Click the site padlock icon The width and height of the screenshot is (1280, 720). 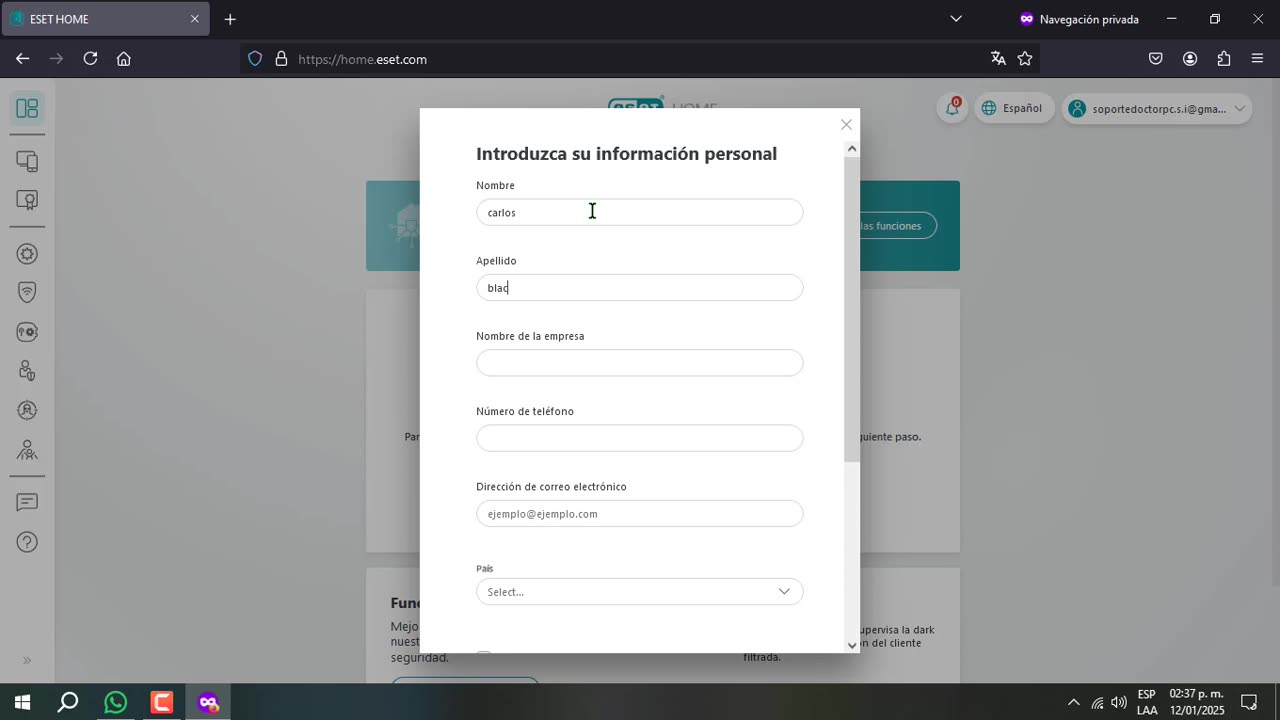click(281, 59)
